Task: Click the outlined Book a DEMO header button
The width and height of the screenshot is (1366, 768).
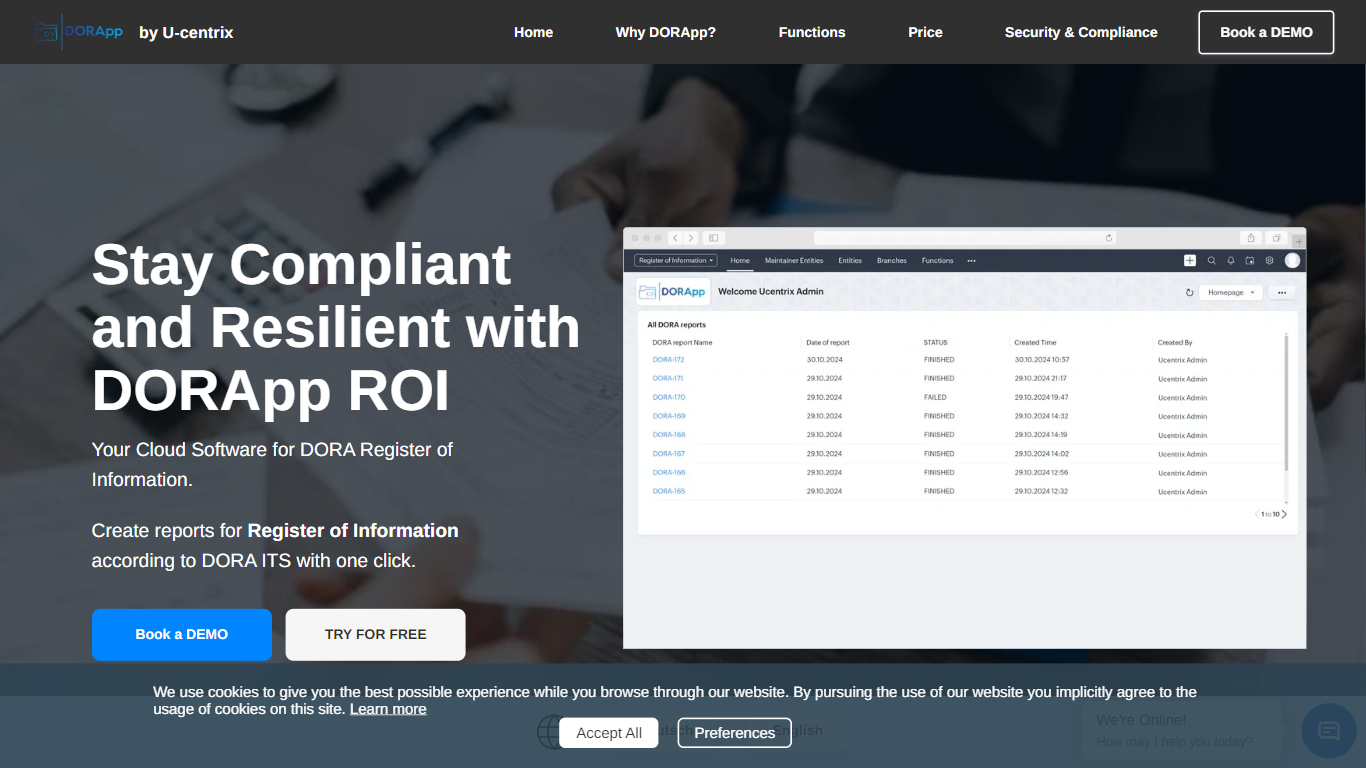Action: coord(1266,32)
